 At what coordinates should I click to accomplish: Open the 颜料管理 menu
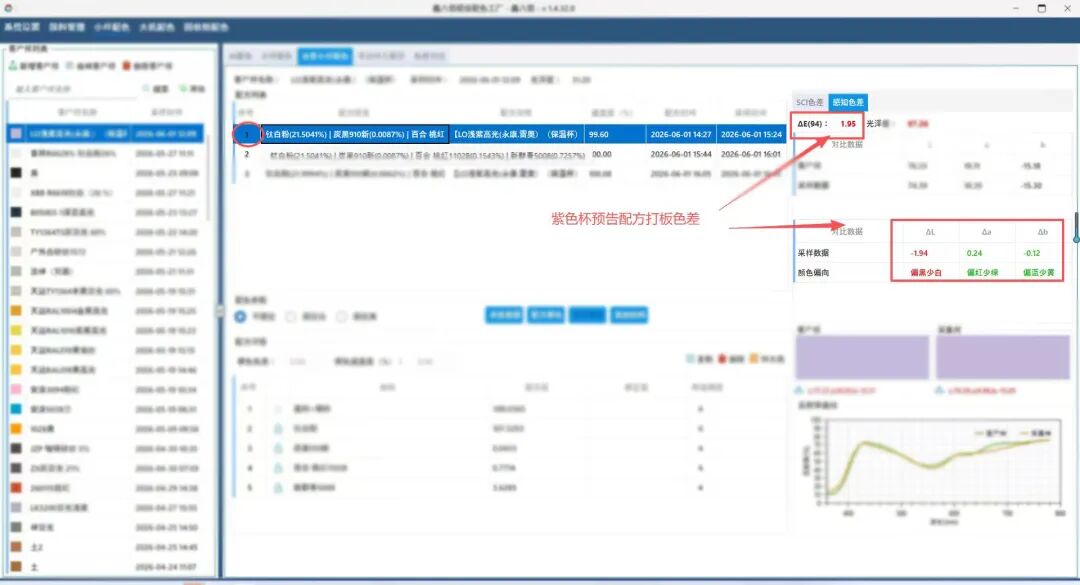click(67, 27)
